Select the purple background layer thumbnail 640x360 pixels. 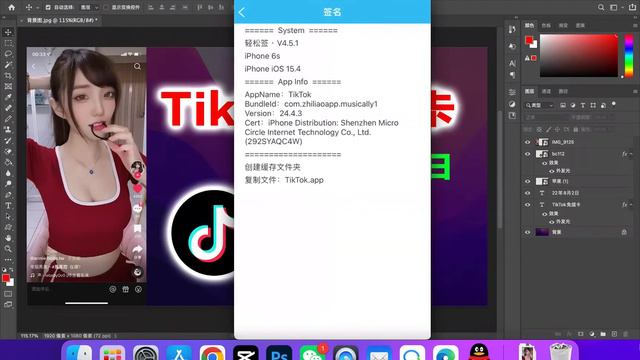click(x=542, y=232)
